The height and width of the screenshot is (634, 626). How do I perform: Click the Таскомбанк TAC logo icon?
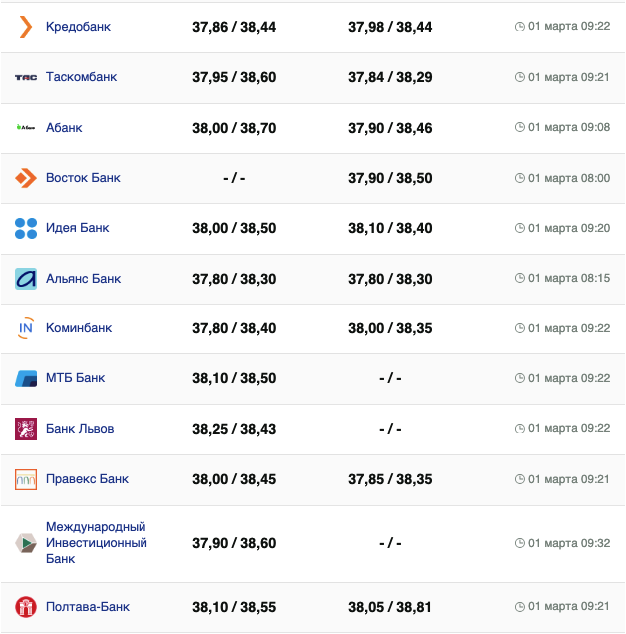point(26,77)
